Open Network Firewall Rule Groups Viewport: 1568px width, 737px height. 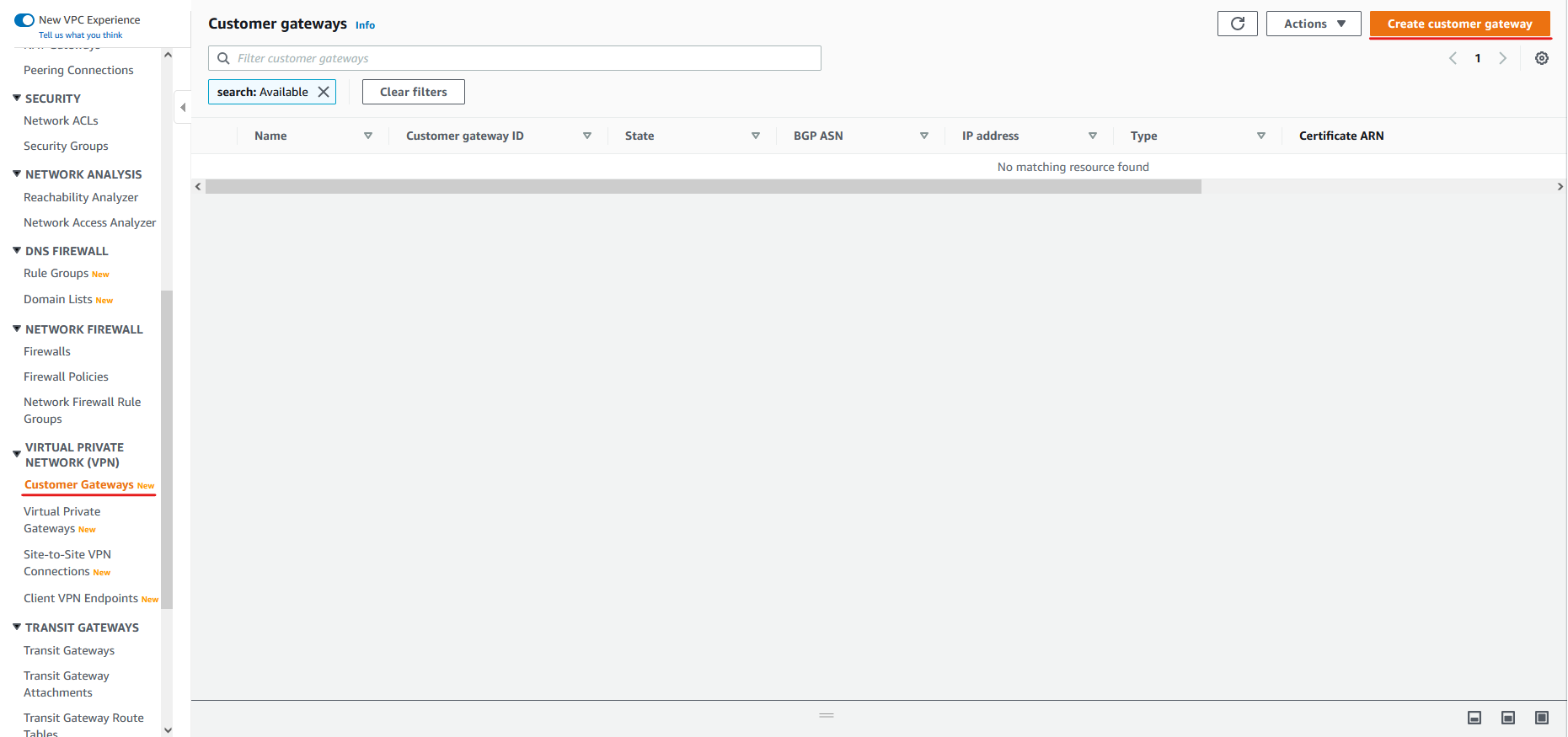tap(82, 410)
